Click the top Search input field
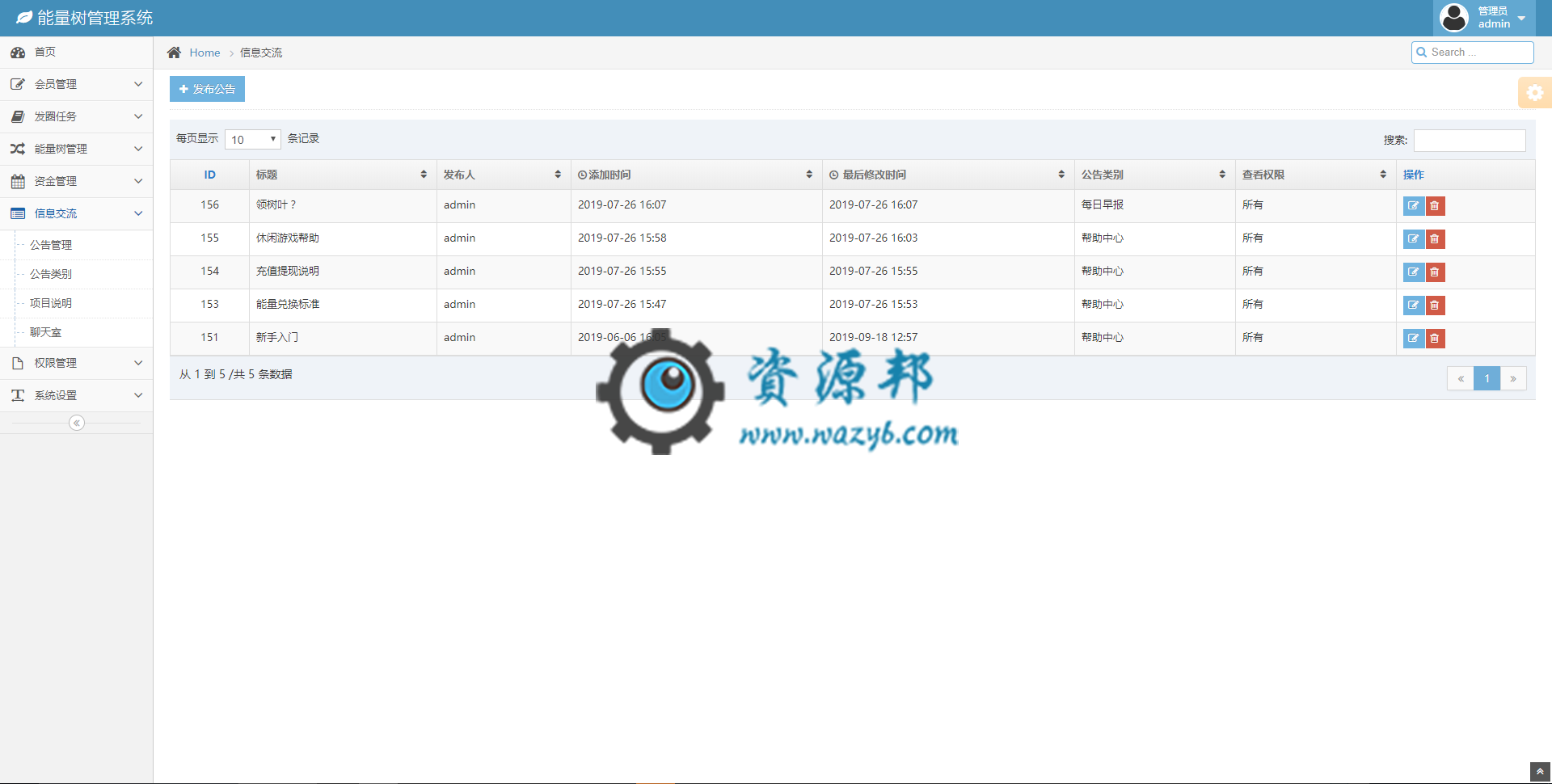Image resolution: width=1552 pixels, height=784 pixels. (1473, 52)
